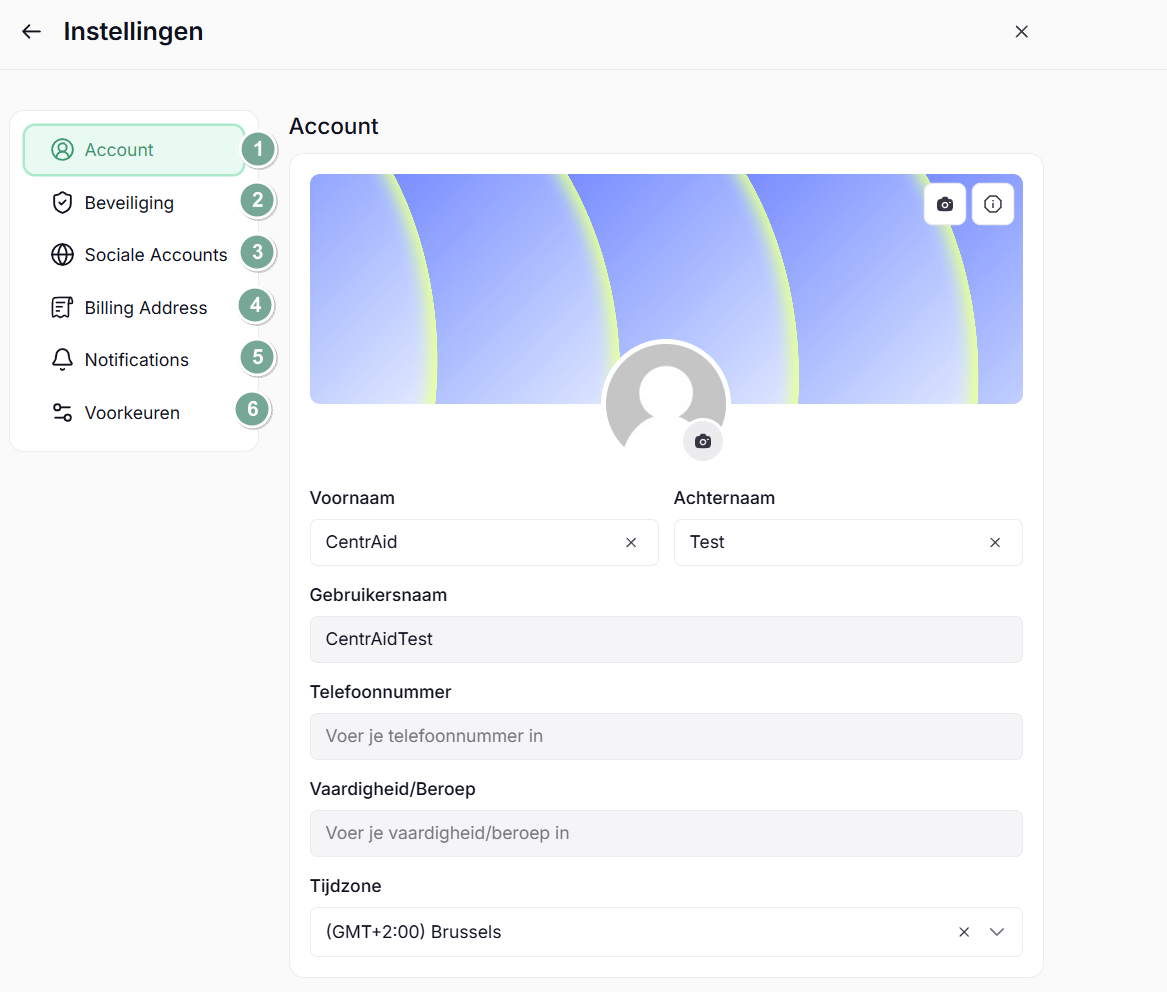Viewport: 1167px width, 992px height.
Task: Clear the Achternaam field with its X icon
Action: coord(995,543)
